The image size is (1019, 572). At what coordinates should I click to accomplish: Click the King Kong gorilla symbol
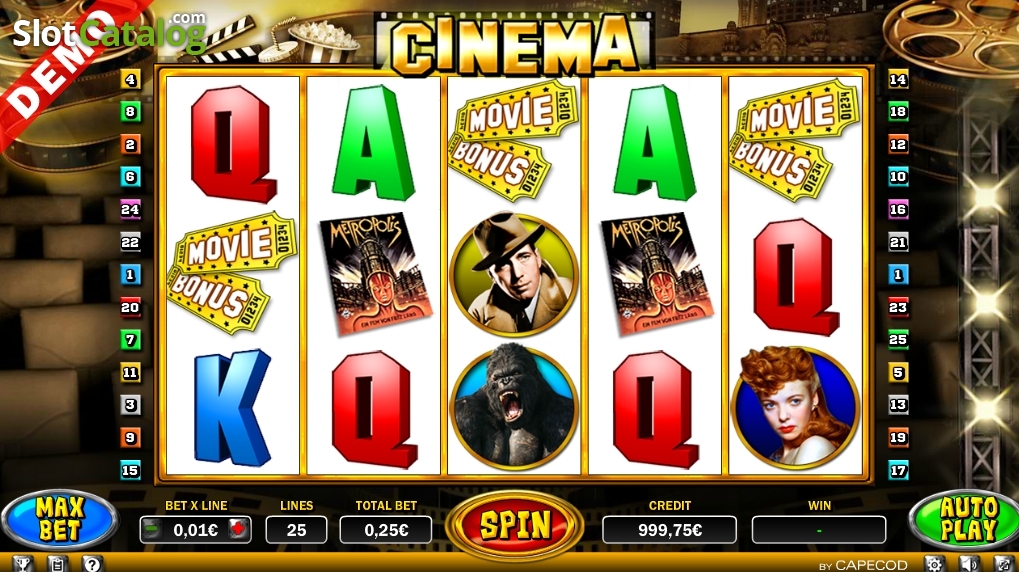click(x=514, y=408)
